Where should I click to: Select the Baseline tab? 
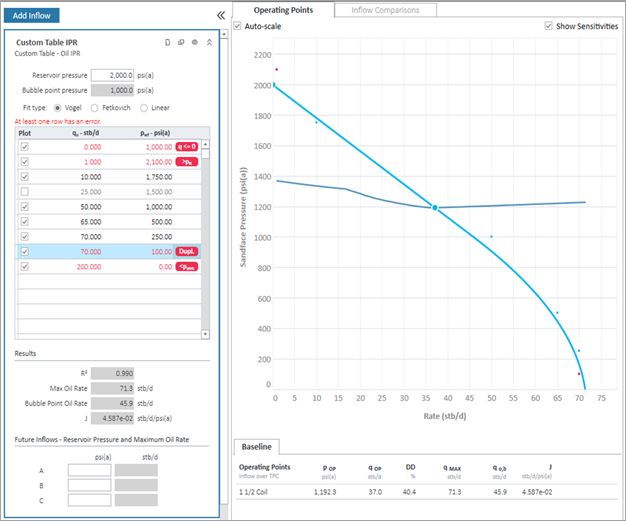256,447
